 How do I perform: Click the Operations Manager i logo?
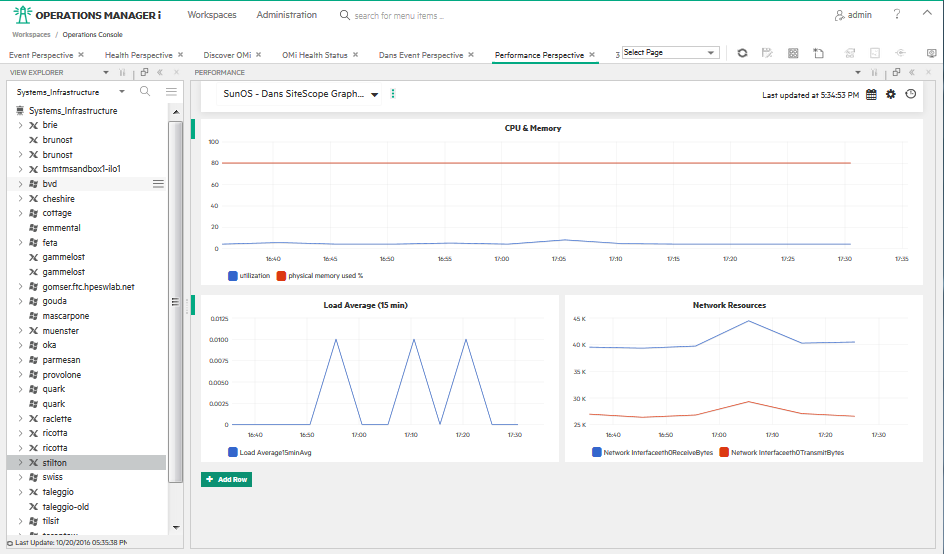tap(87, 15)
